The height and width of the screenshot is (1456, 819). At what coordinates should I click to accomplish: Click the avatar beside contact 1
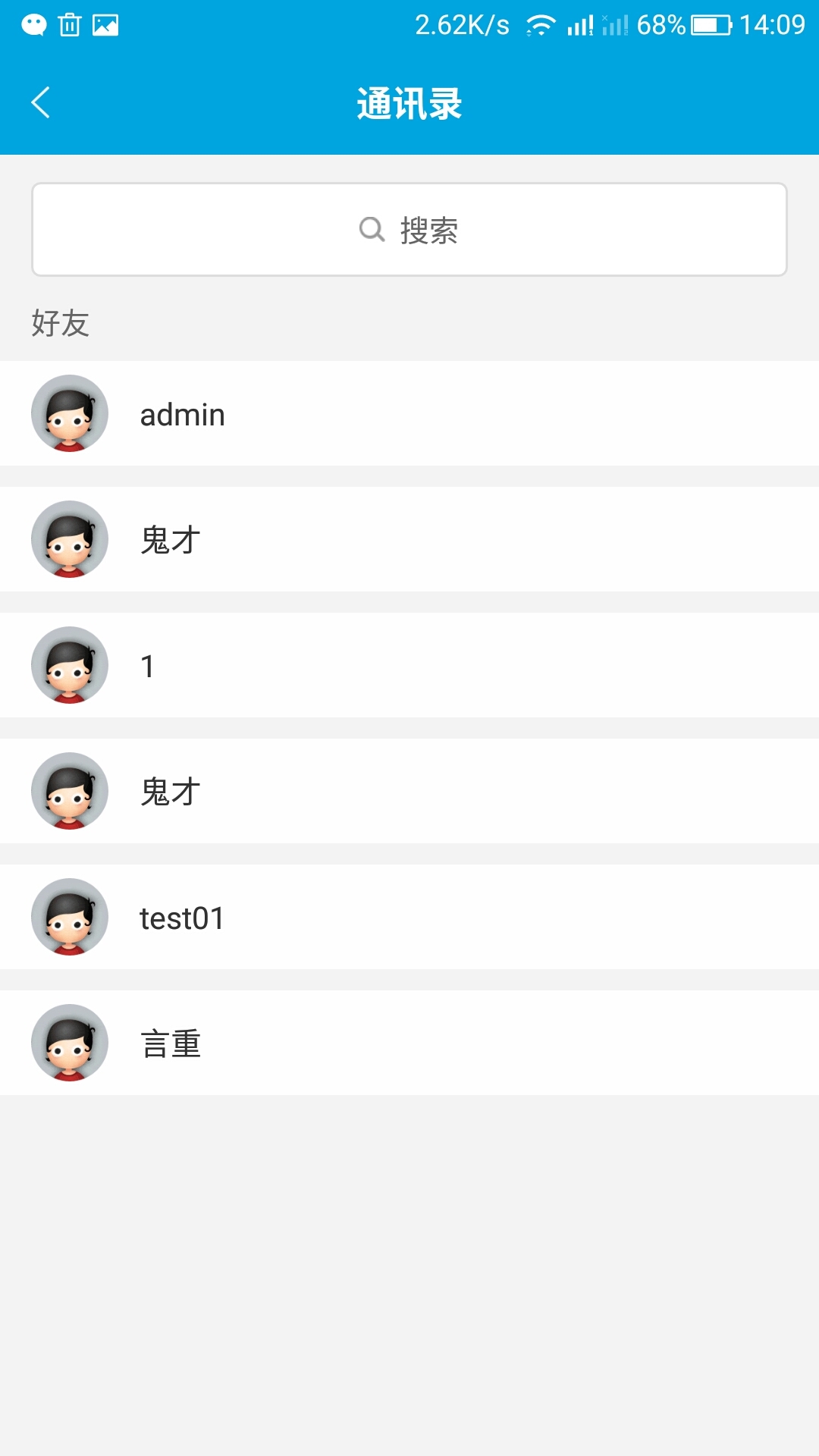point(69,665)
